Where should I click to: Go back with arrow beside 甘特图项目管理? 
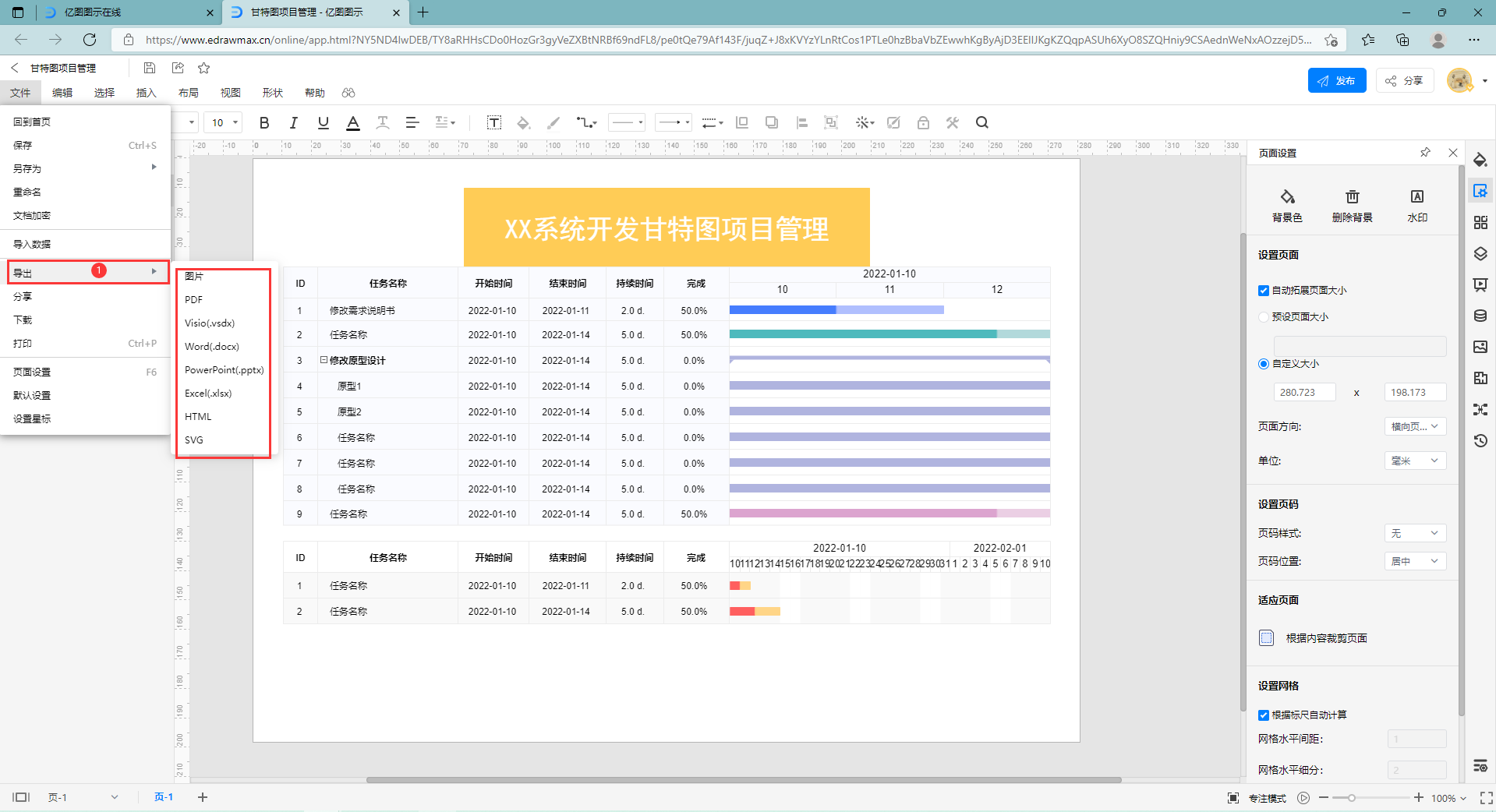click(14, 68)
